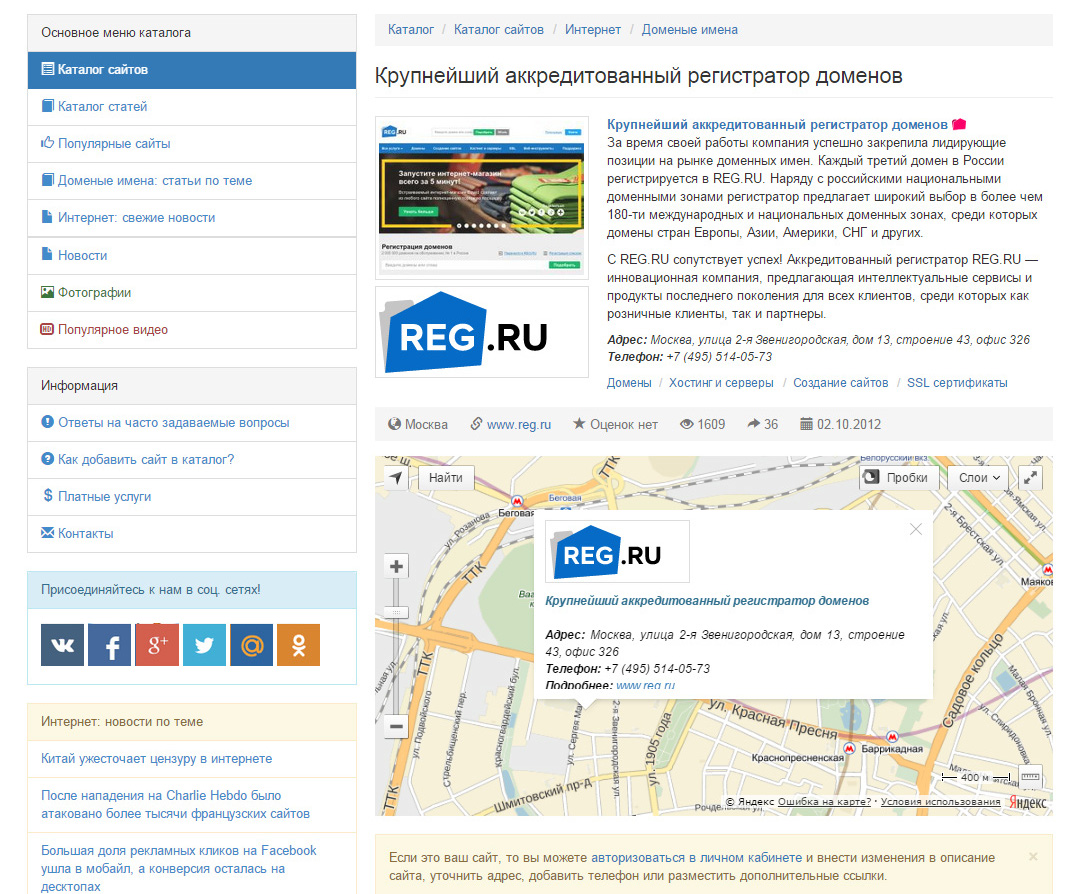1082x894 pixels.
Task: Click the map geolocation arrow icon
Action: [x=397, y=478]
